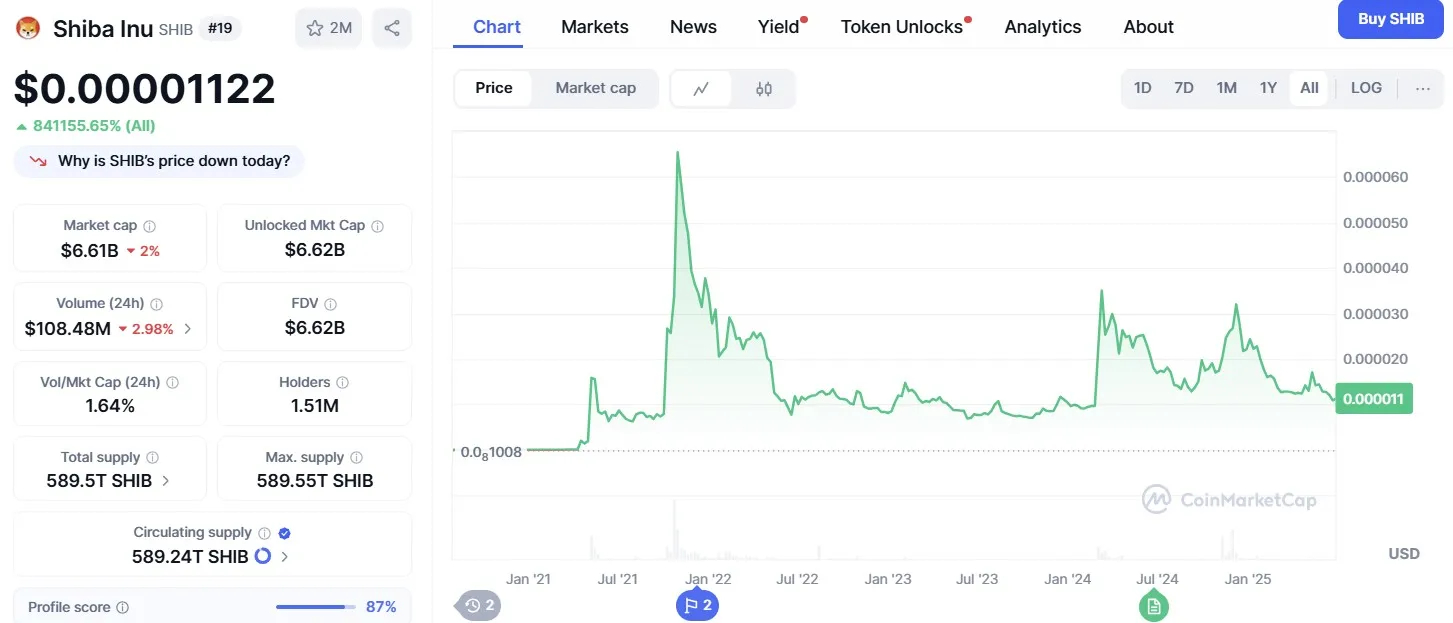Open the Chart tab

tap(497, 26)
